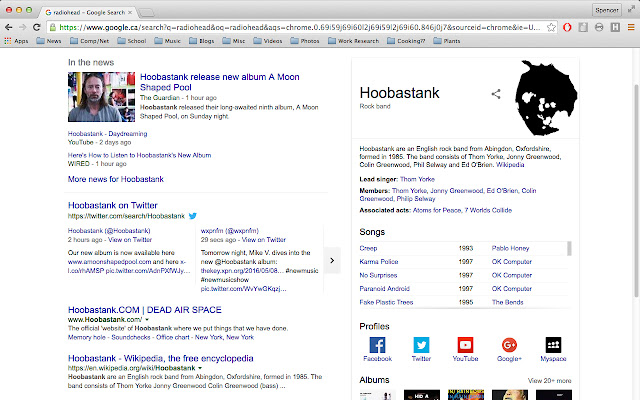The image size is (640, 400).
Task: Click the browser forward arrow
Action: pyautogui.click(x=22, y=27)
